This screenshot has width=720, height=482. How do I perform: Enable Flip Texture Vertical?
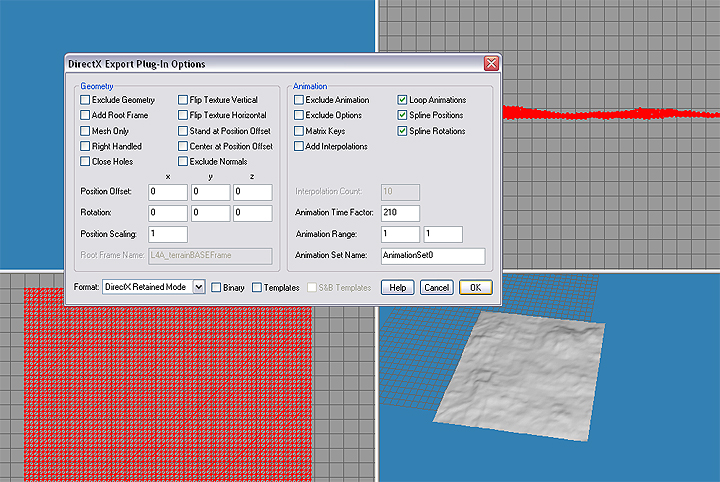(183, 100)
